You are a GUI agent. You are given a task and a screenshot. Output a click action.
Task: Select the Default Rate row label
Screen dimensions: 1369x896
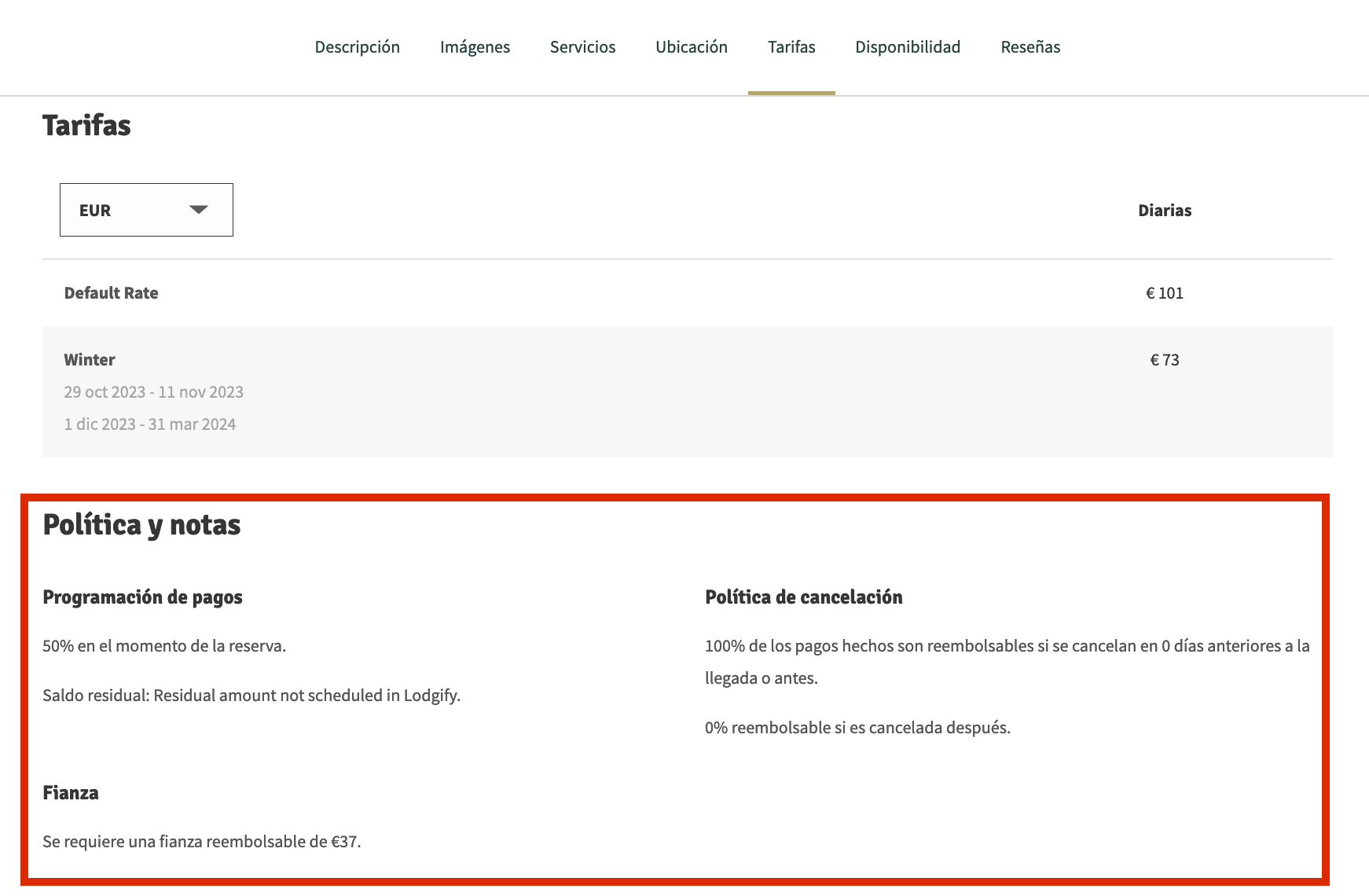click(111, 293)
